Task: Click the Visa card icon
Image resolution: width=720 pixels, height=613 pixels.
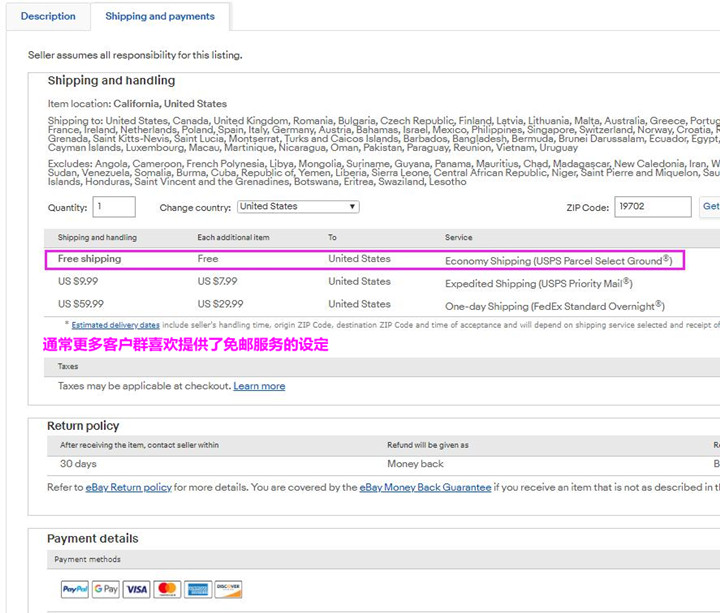Action: click(x=137, y=589)
